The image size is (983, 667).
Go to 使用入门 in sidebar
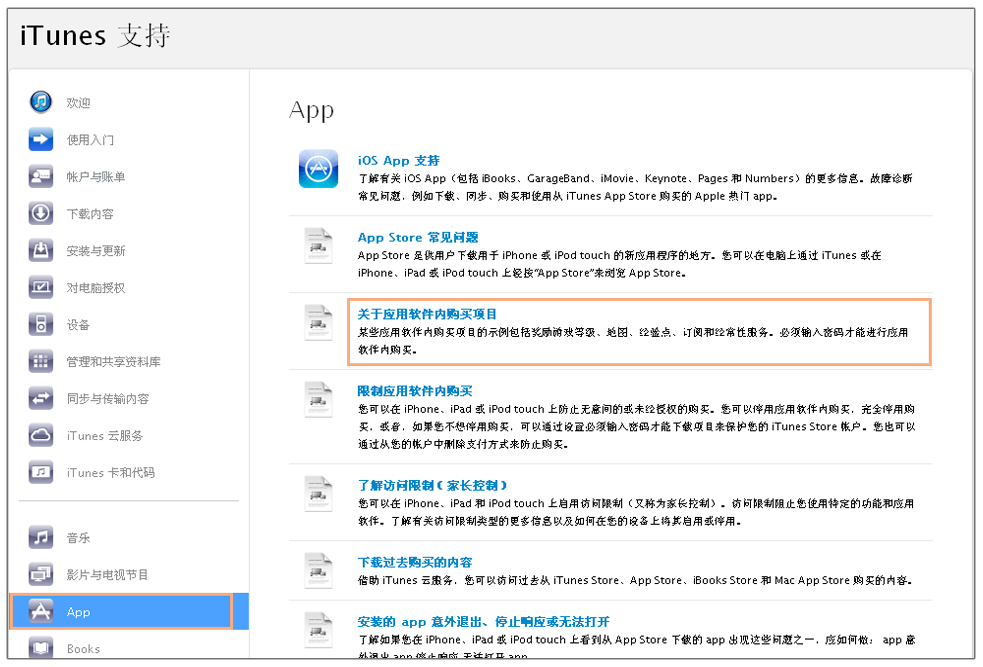point(90,139)
